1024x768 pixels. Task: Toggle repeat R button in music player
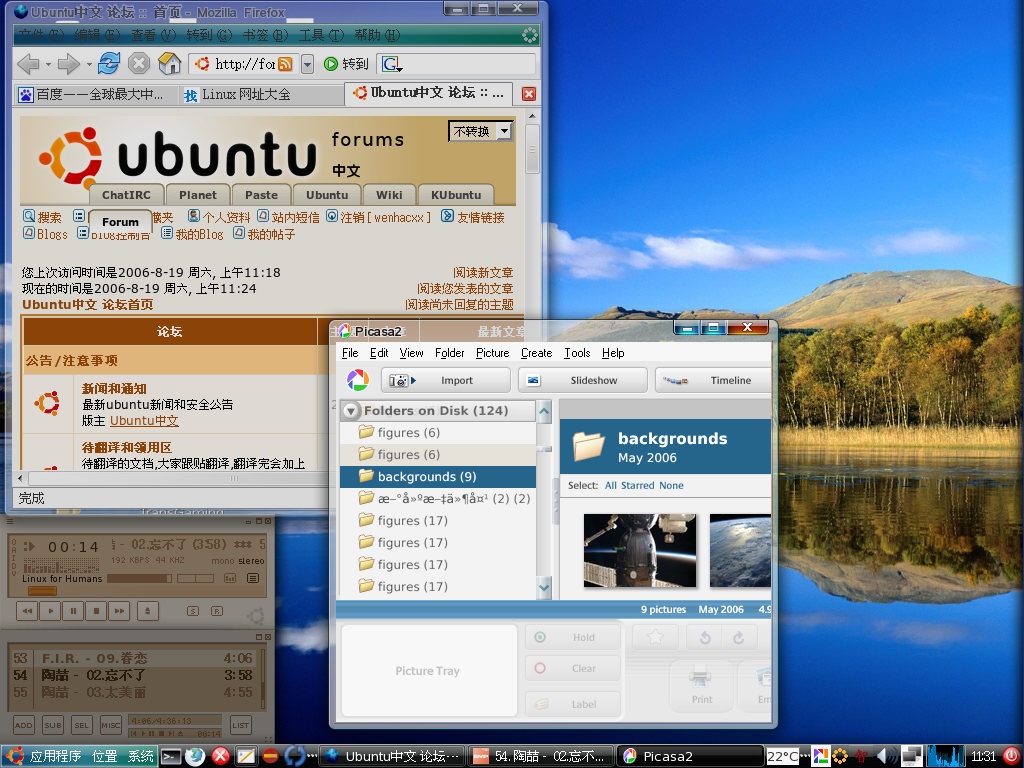217,611
